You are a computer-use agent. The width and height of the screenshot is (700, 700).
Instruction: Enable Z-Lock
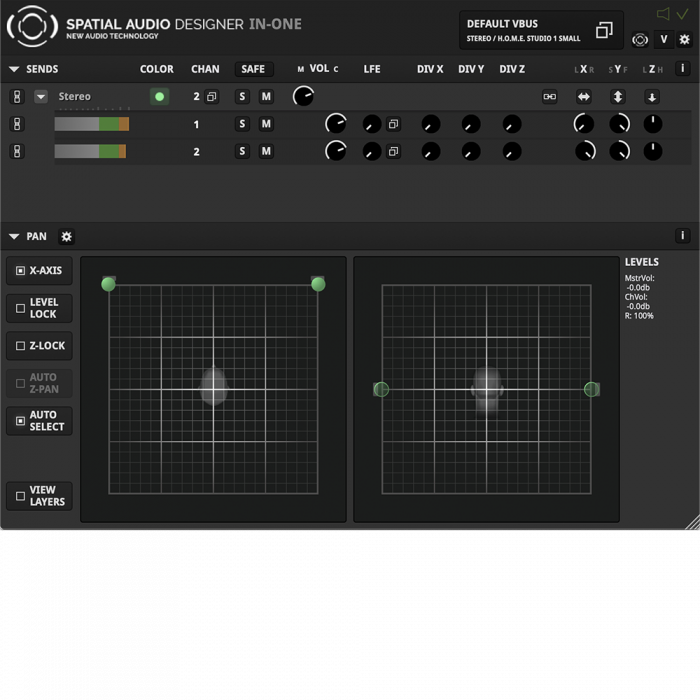(39, 346)
